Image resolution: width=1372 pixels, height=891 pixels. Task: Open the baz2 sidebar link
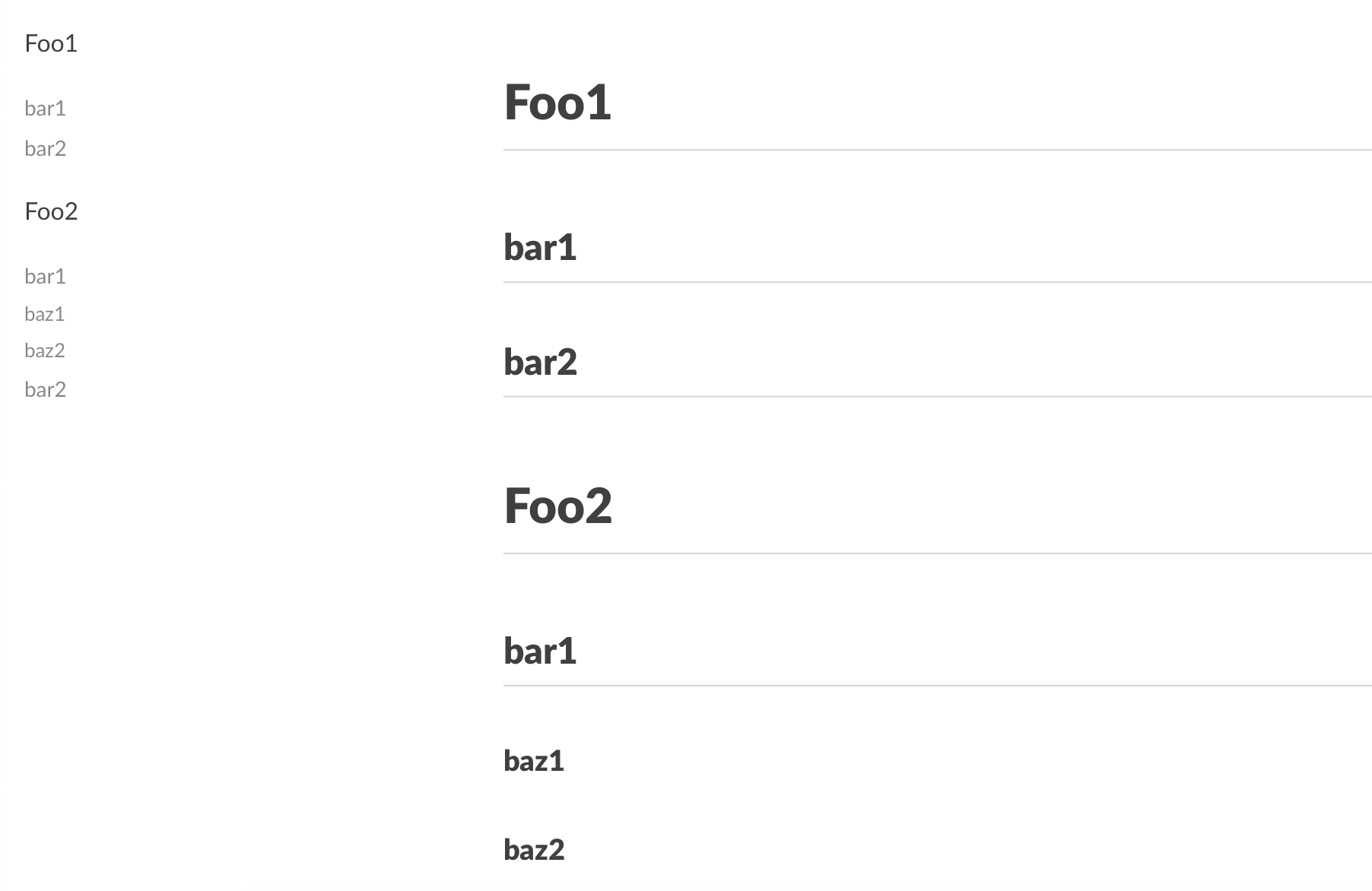[44, 350]
